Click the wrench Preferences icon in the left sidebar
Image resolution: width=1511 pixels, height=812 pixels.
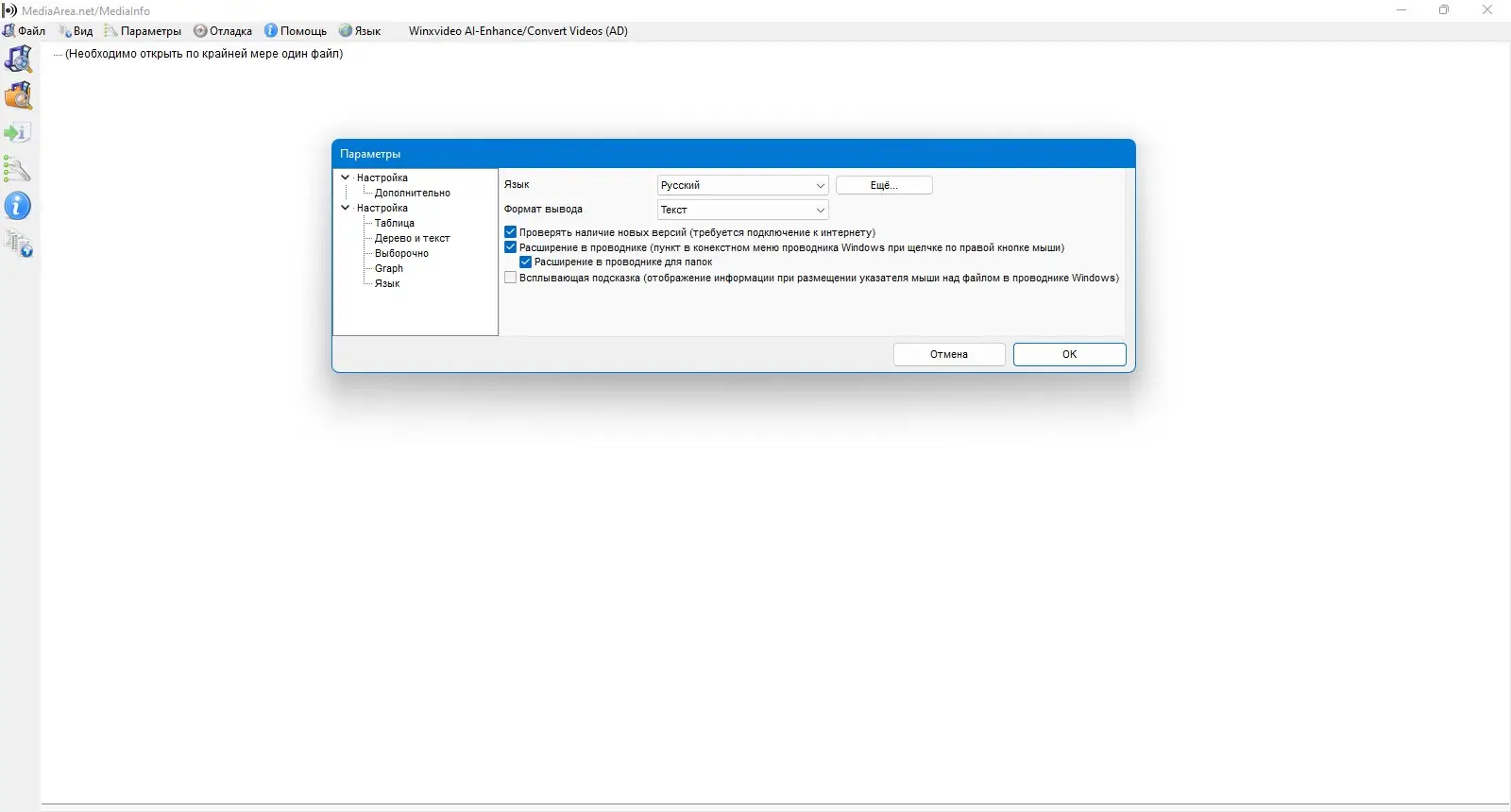pyautogui.click(x=18, y=170)
